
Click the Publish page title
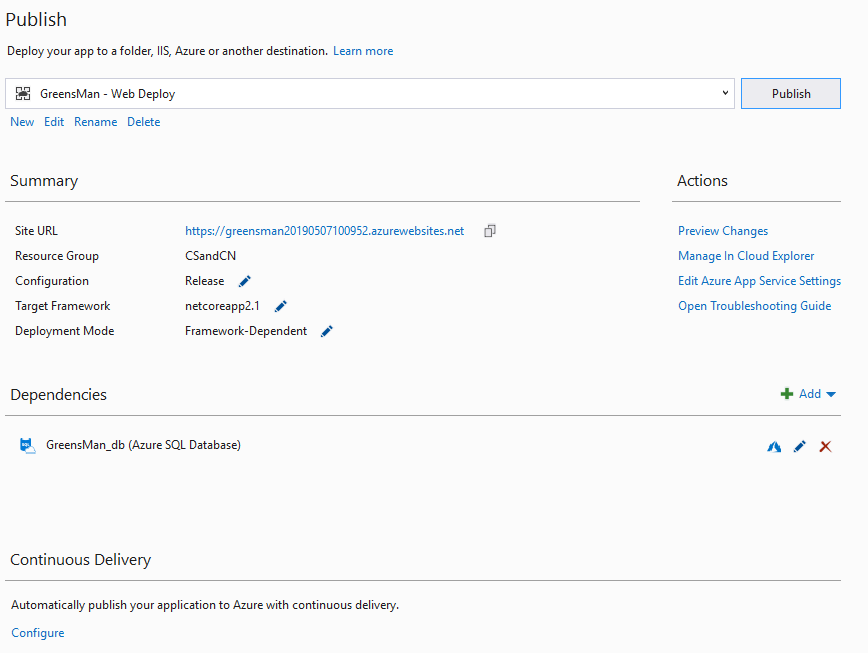(36, 19)
